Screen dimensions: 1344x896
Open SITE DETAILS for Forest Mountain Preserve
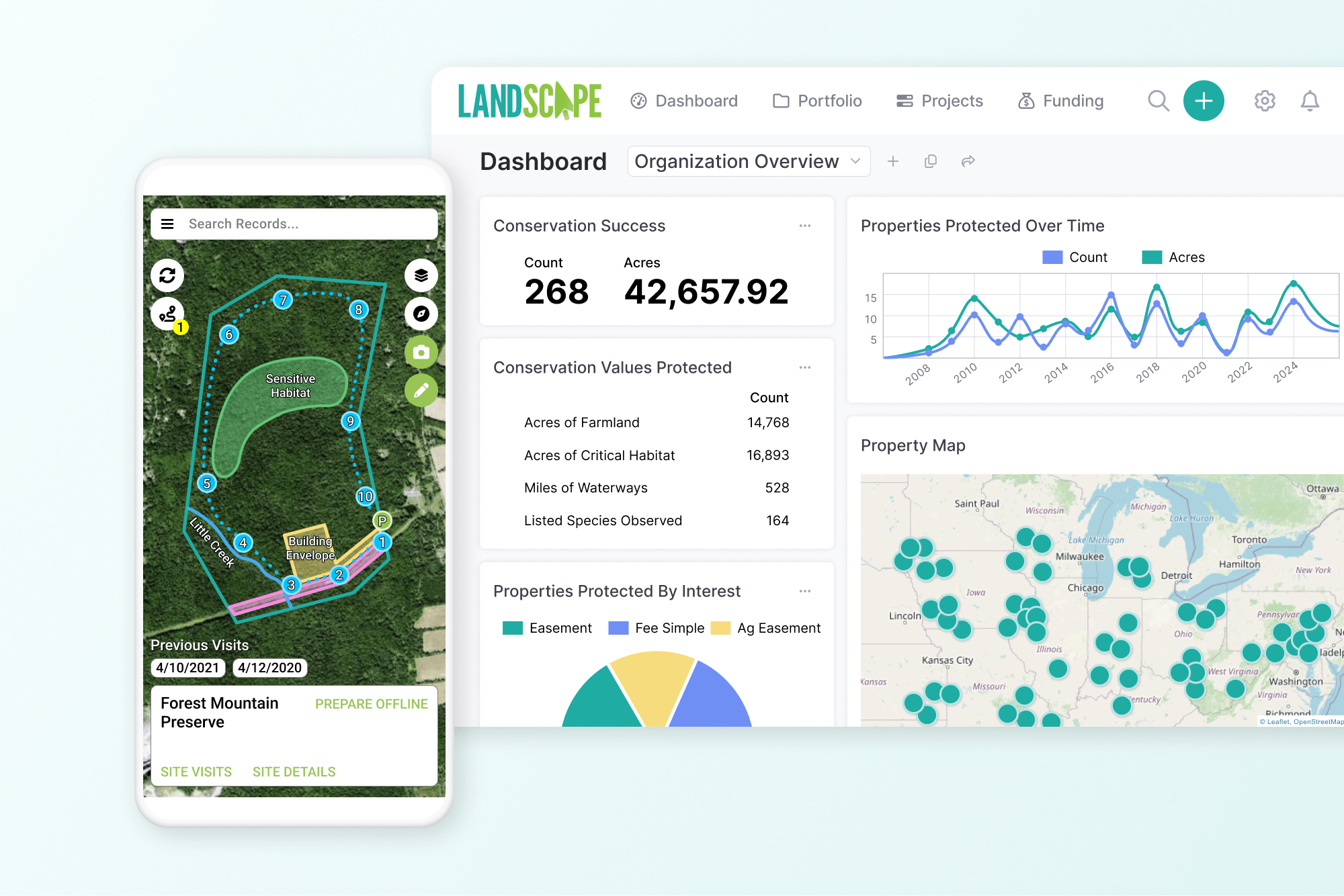tap(294, 771)
